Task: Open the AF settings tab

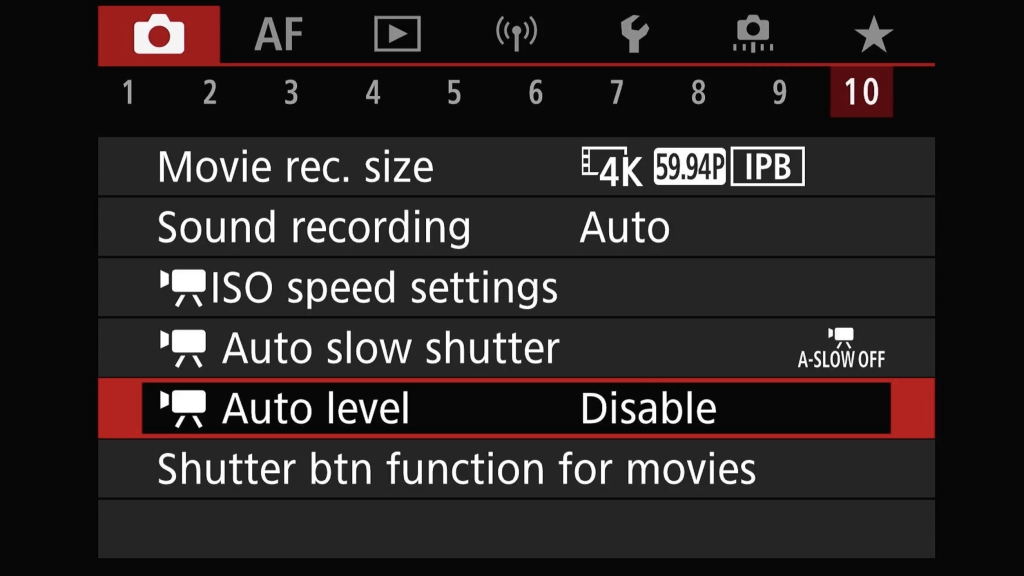Action: click(x=278, y=35)
